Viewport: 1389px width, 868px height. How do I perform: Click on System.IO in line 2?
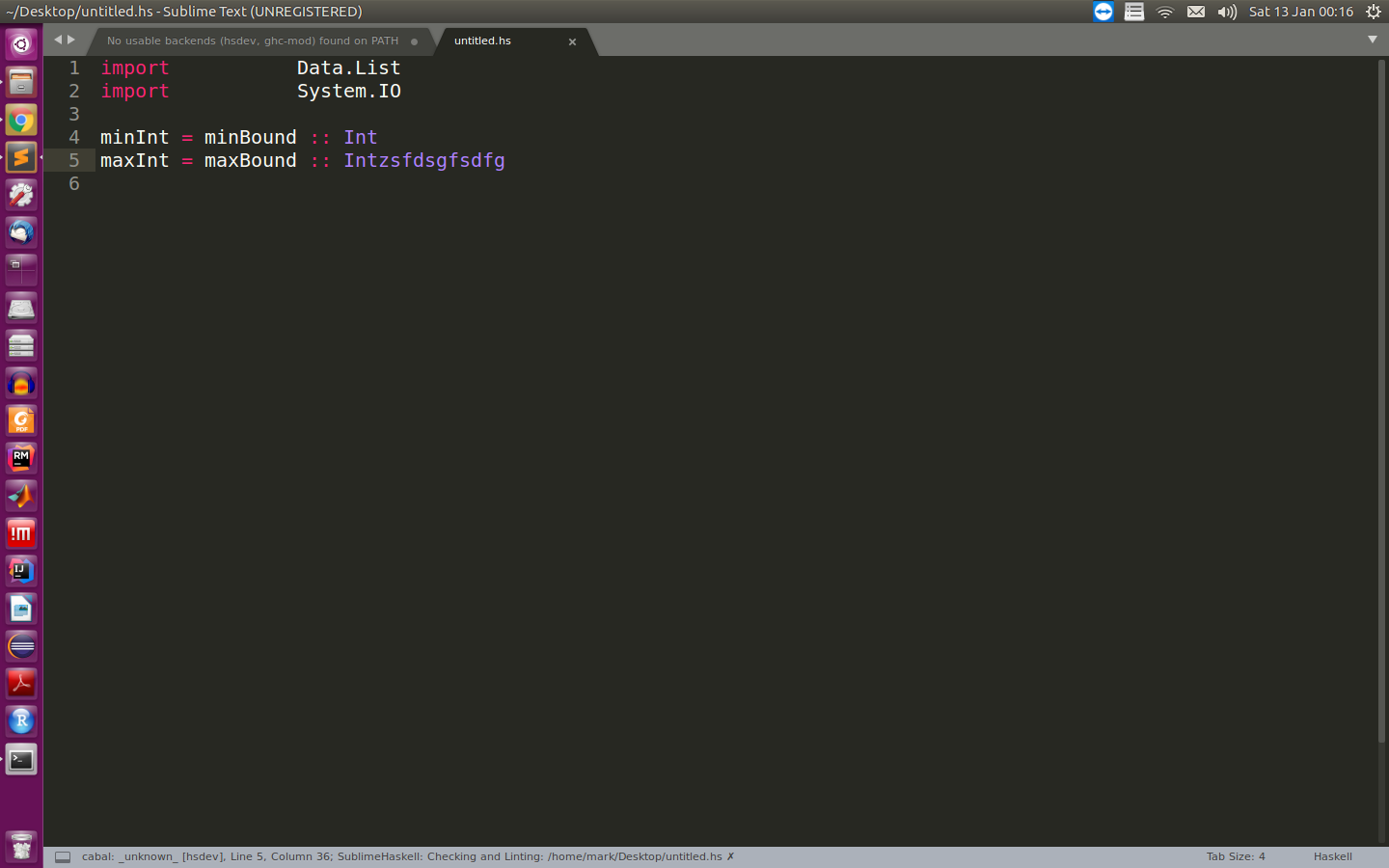tap(348, 92)
